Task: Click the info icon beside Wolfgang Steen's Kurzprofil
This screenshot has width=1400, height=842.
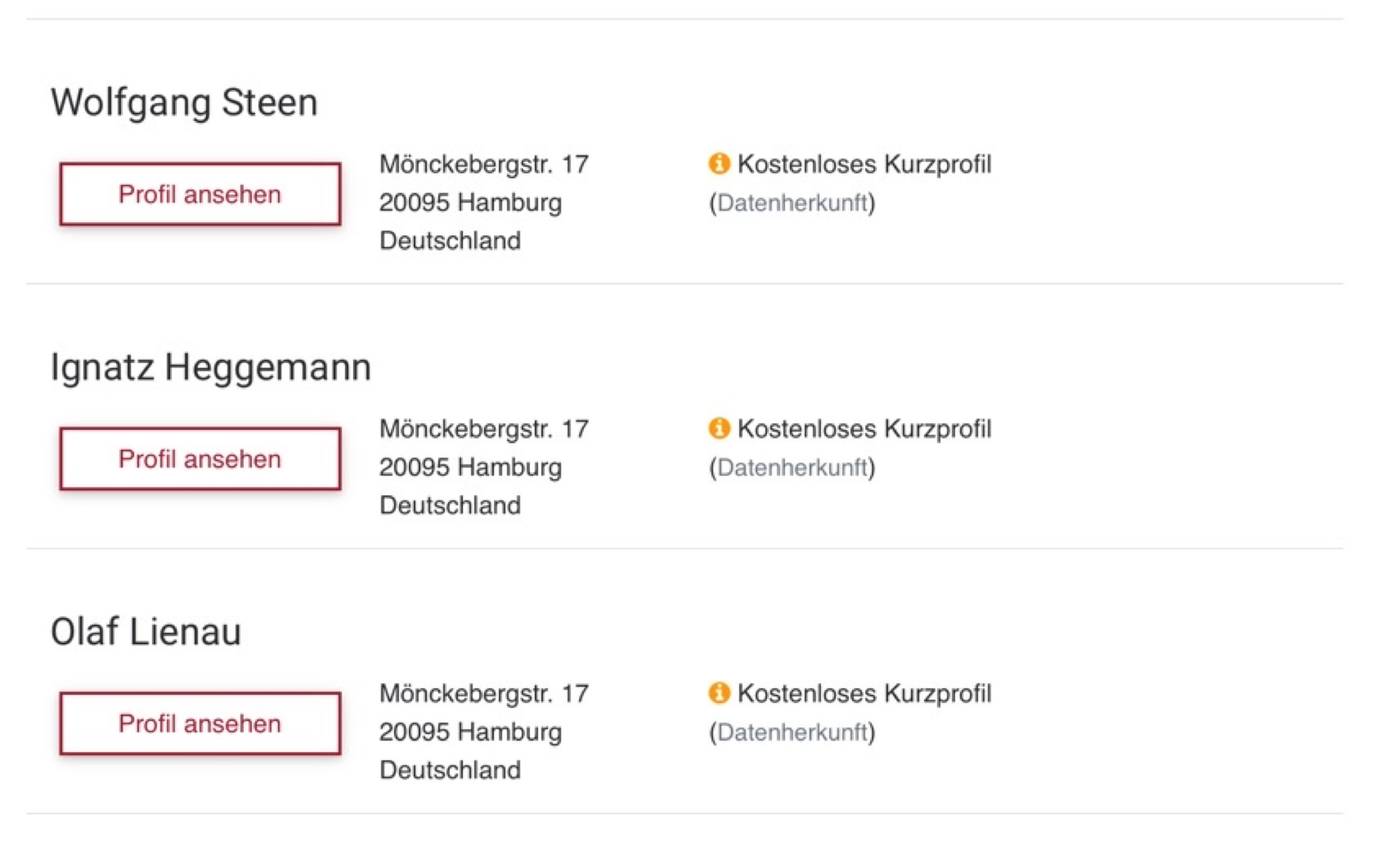Action: (719, 163)
